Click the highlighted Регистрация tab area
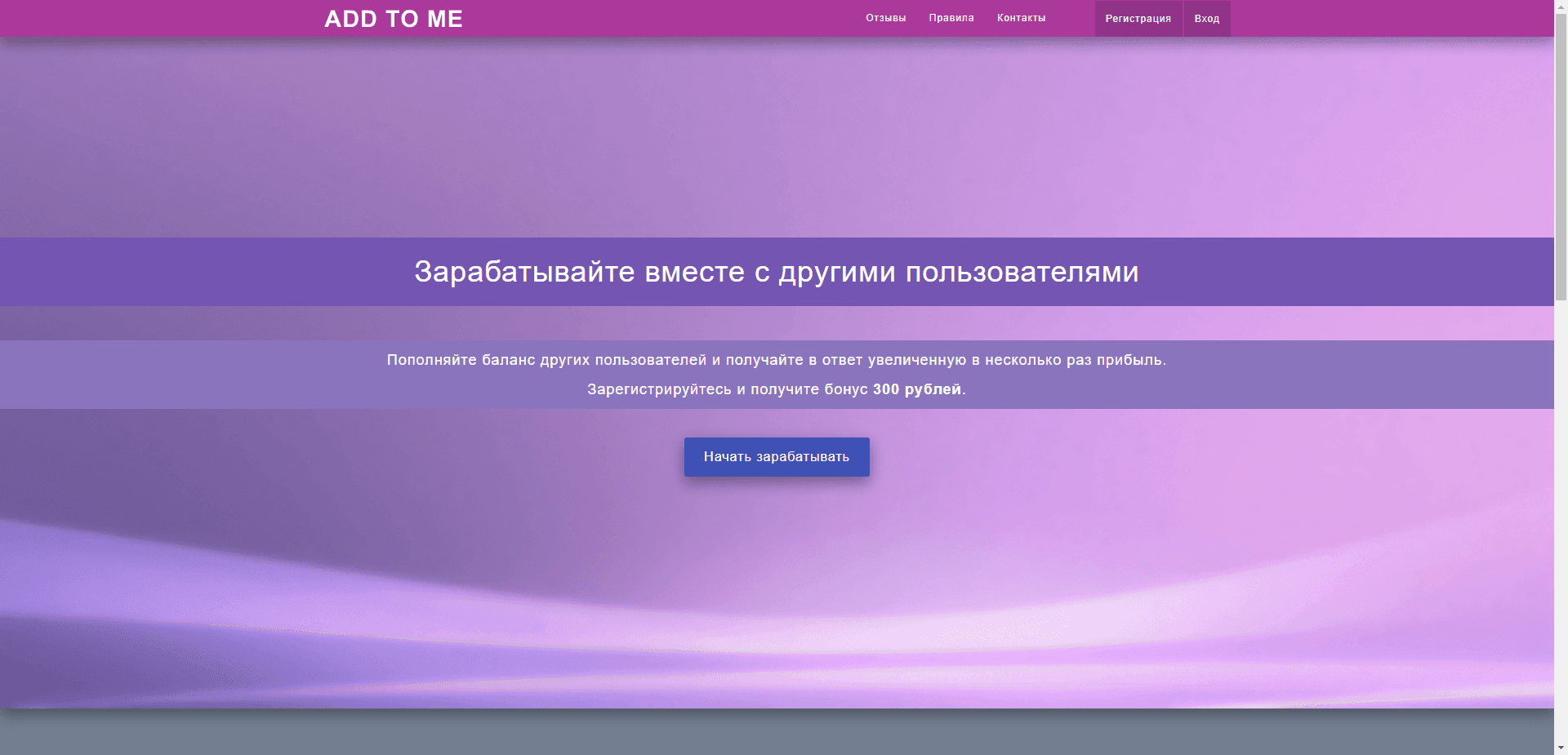 click(1138, 17)
